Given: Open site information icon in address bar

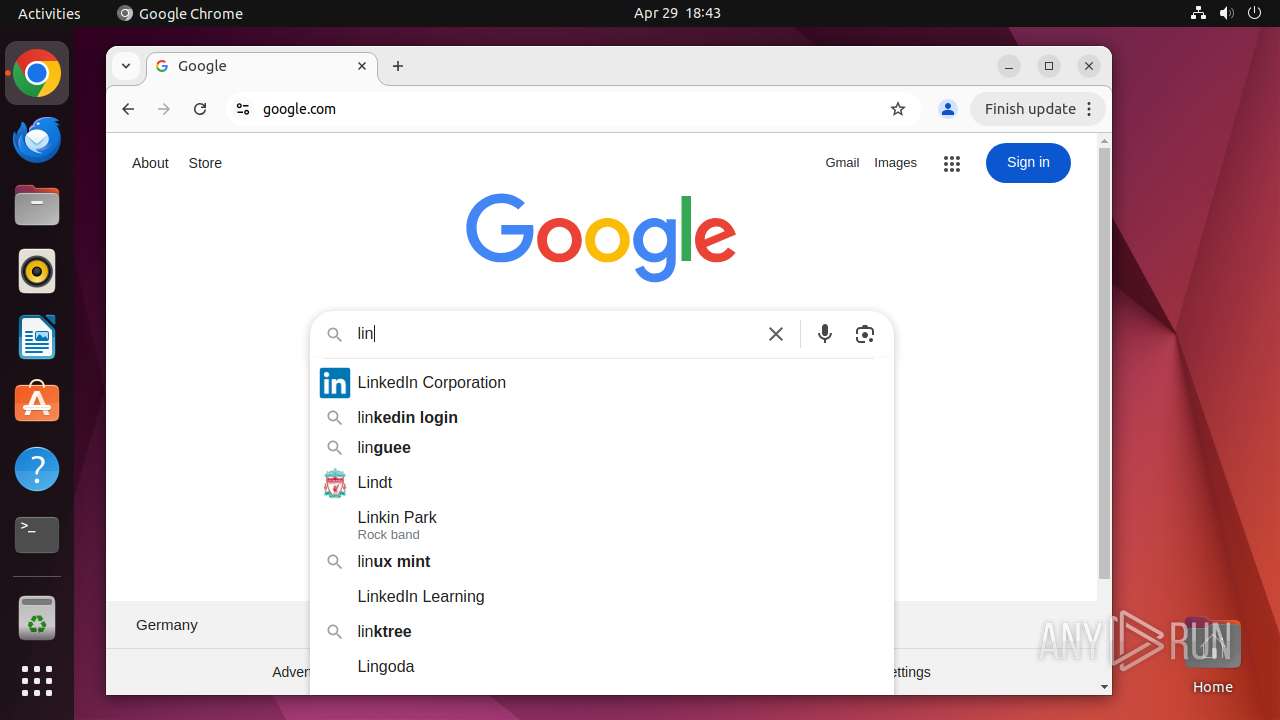Looking at the screenshot, I should tap(242, 109).
